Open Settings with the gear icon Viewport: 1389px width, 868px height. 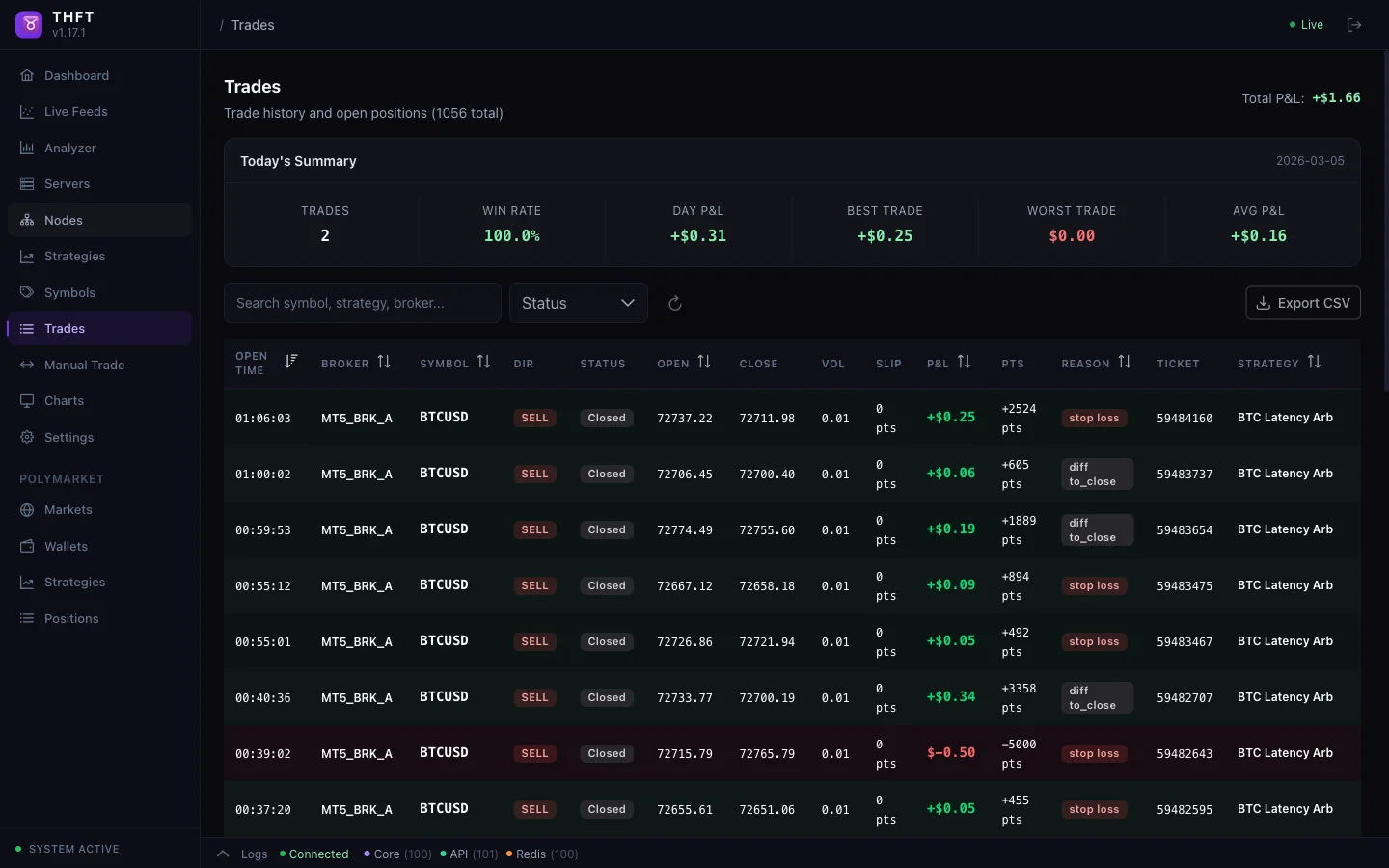(27, 438)
